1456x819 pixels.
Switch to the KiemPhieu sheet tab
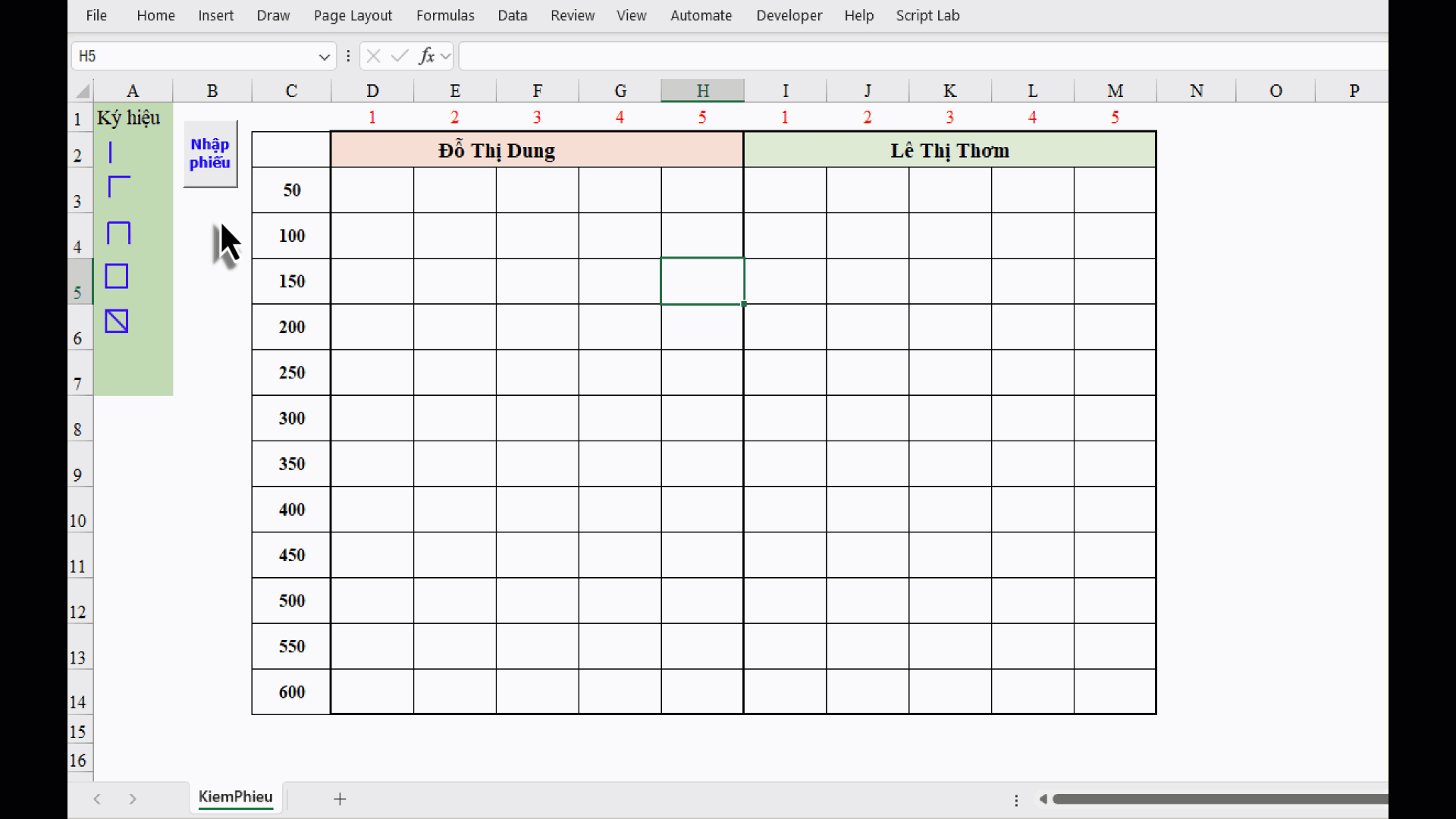(x=235, y=797)
